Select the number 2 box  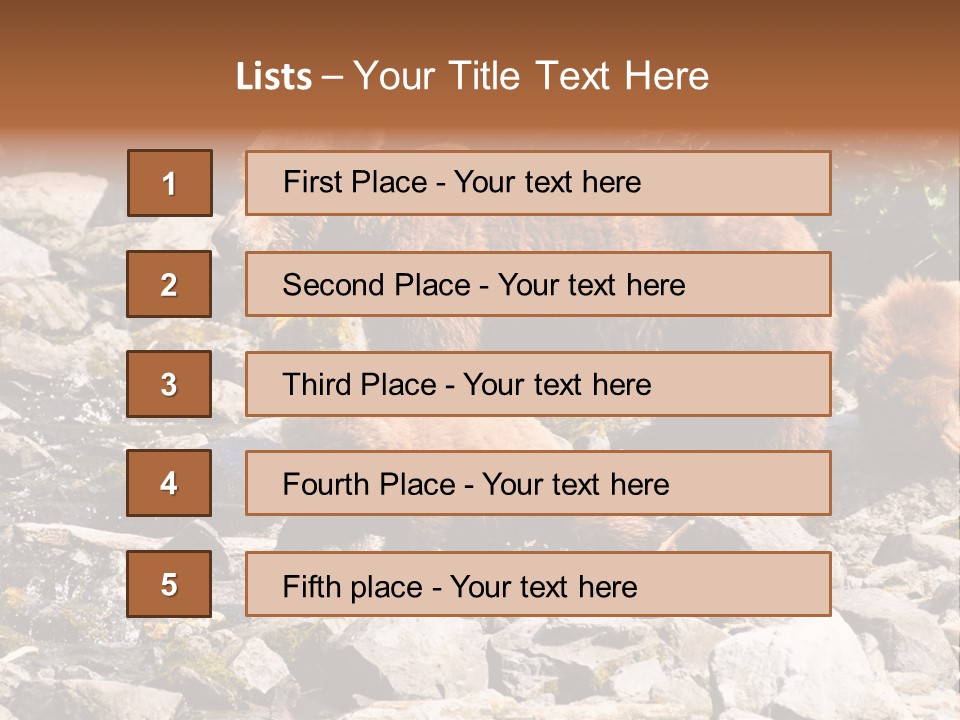pyautogui.click(x=169, y=284)
